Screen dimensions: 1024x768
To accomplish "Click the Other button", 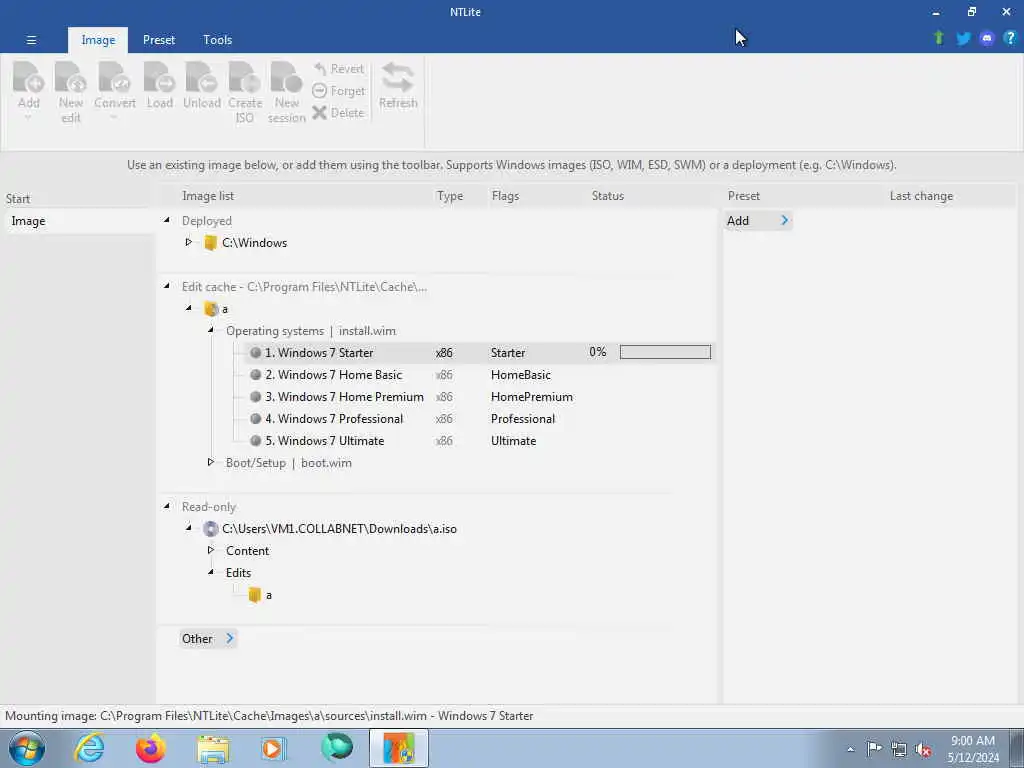I will (208, 639).
